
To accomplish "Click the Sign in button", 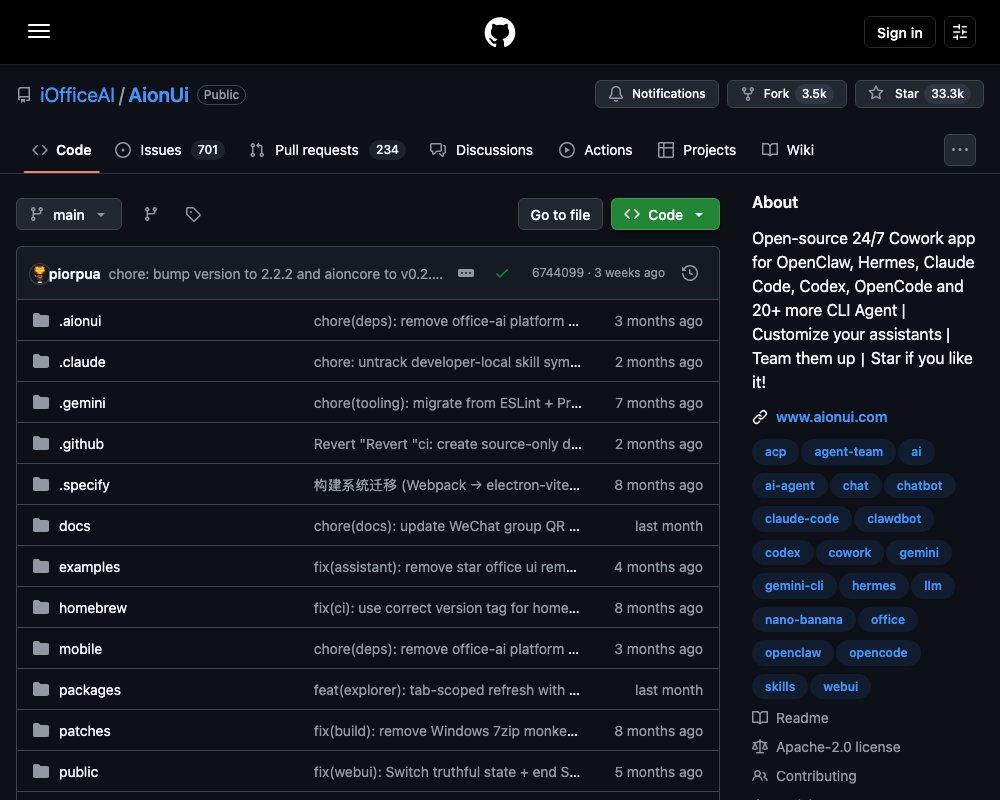I will click(x=899, y=32).
